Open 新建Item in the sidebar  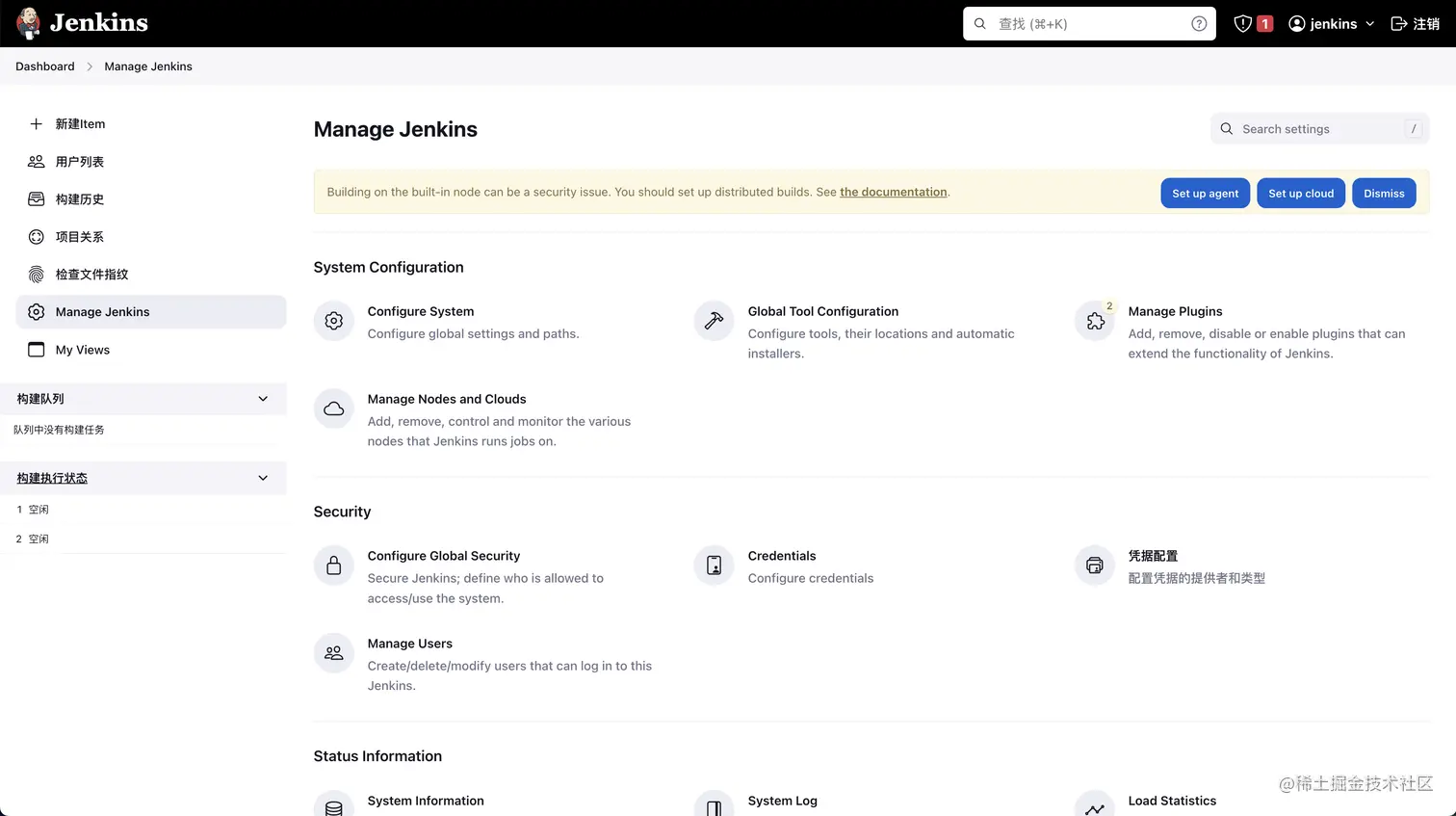(151, 124)
